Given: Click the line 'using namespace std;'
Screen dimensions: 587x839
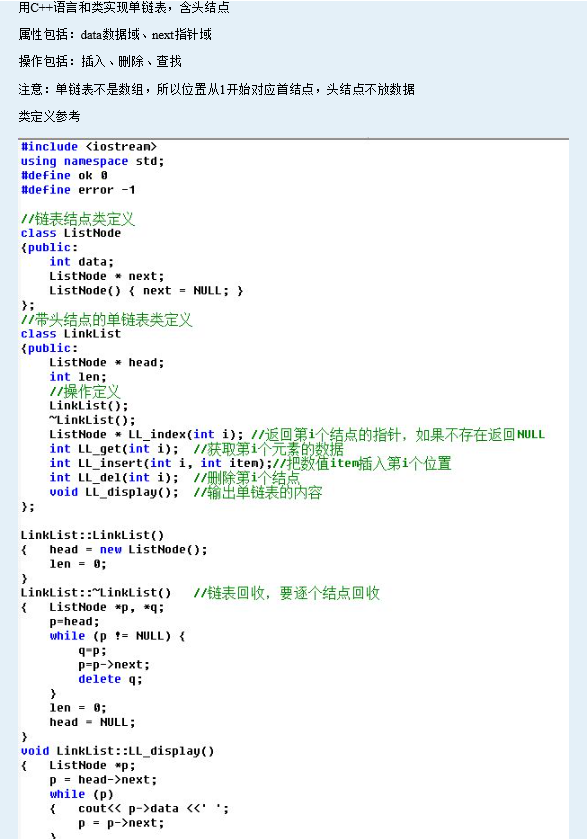Looking at the screenshot, I should click(92, 161).
